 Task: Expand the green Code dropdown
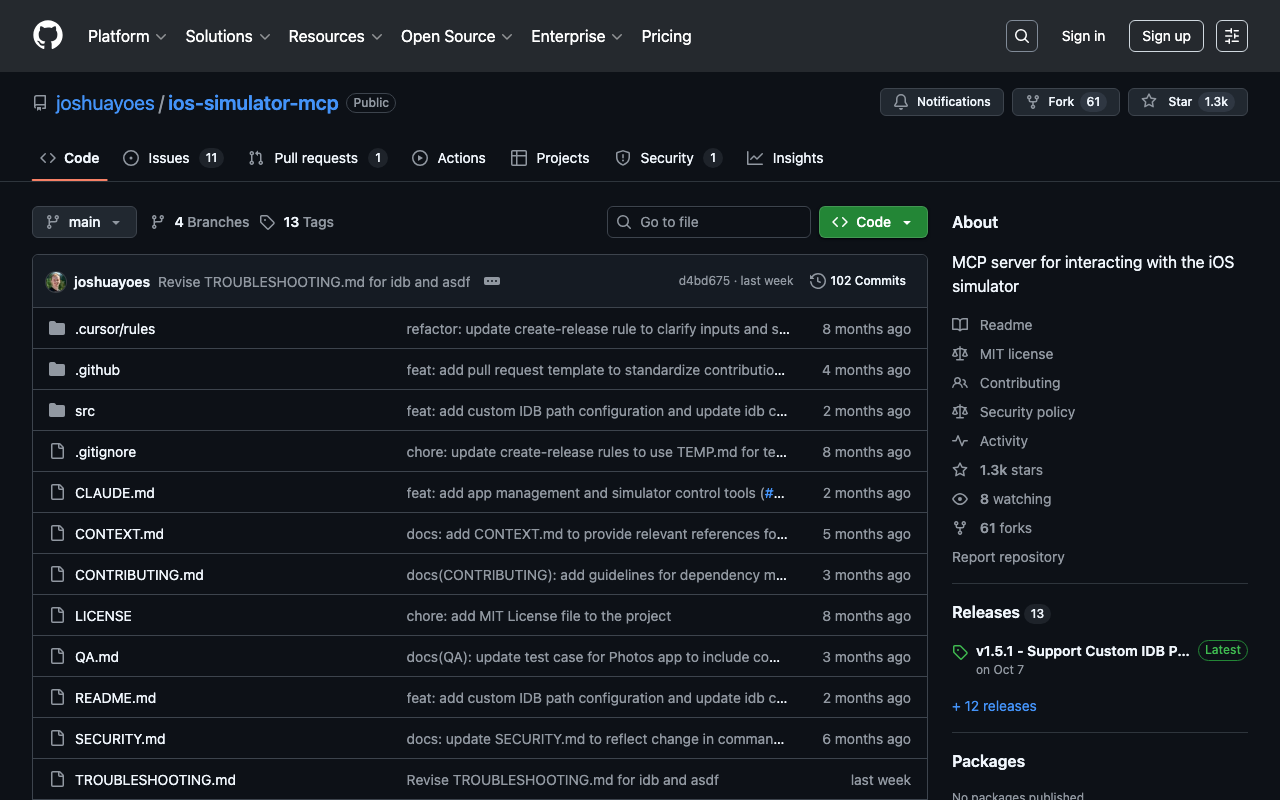pyautogui.click(x=872, y=222)
